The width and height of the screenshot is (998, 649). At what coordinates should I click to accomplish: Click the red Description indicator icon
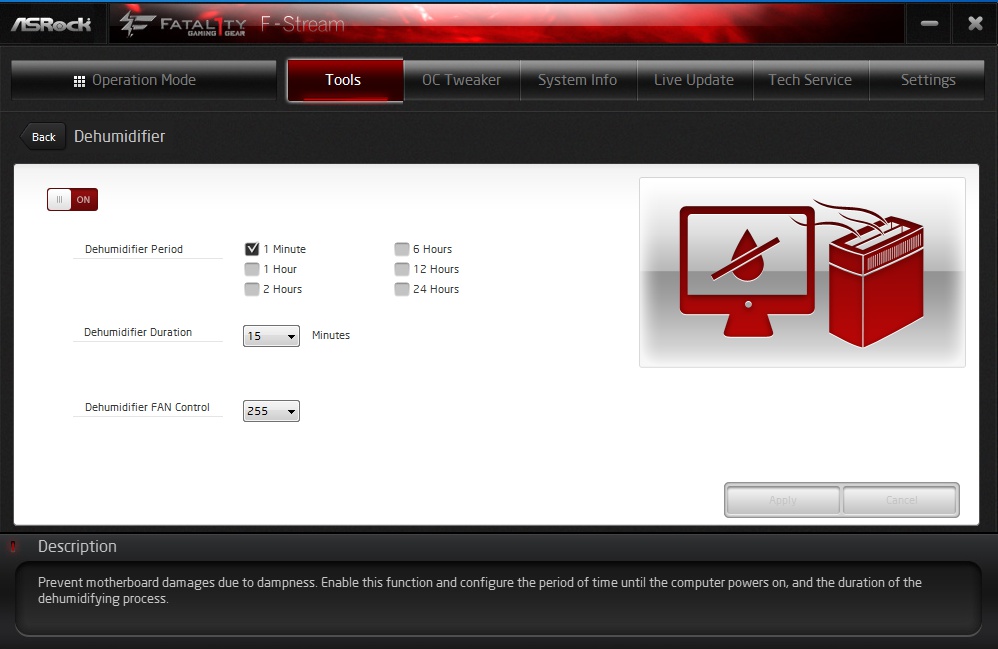(14, 547)
